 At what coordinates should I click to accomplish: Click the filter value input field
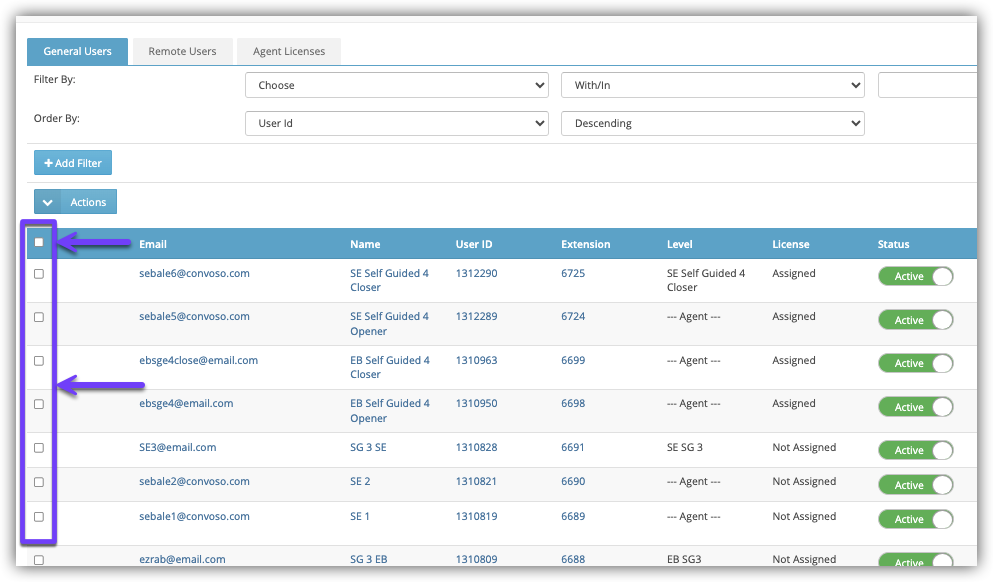[927, 85]
